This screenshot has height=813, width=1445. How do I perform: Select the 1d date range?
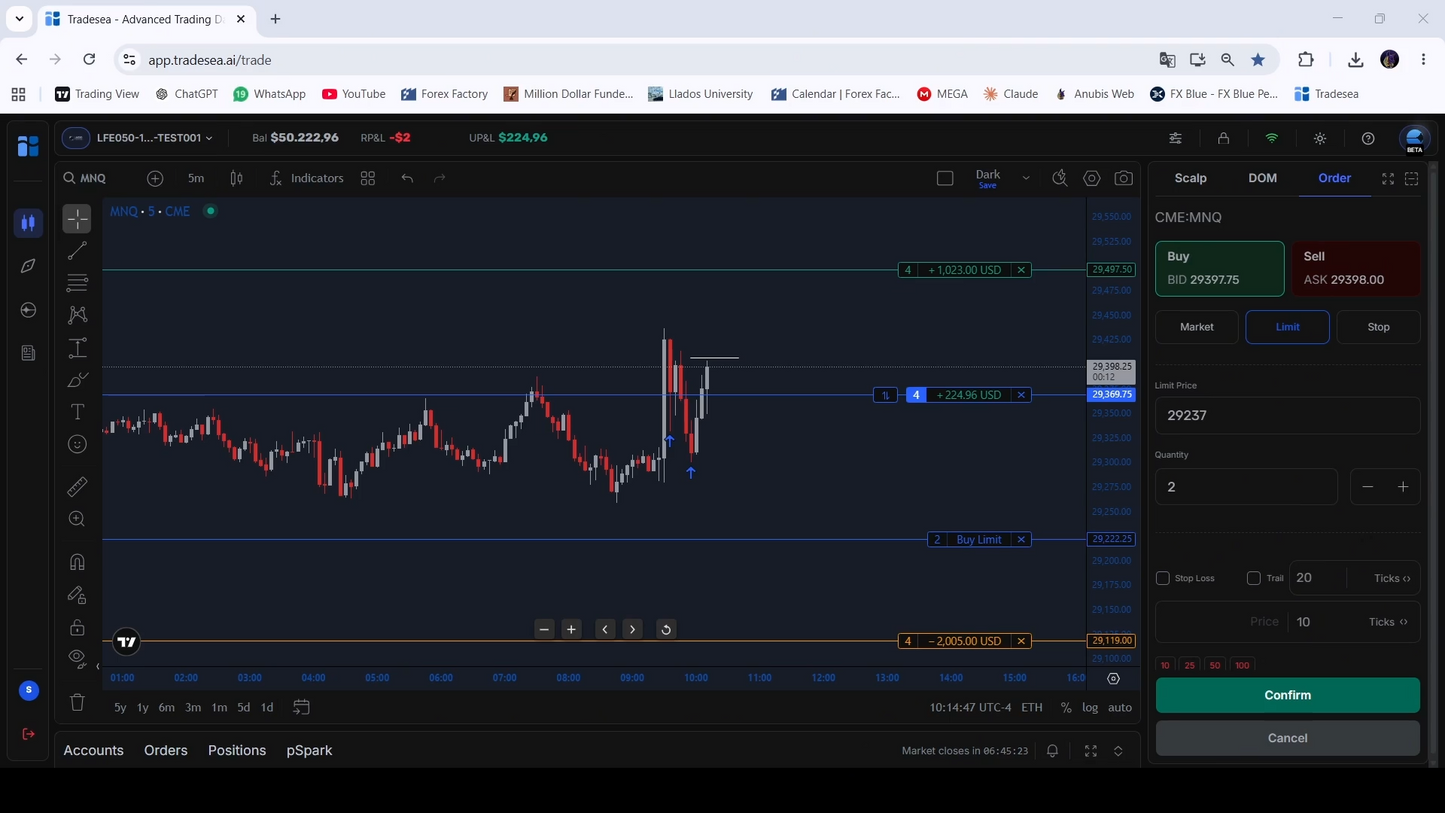[x=267, y=707]
